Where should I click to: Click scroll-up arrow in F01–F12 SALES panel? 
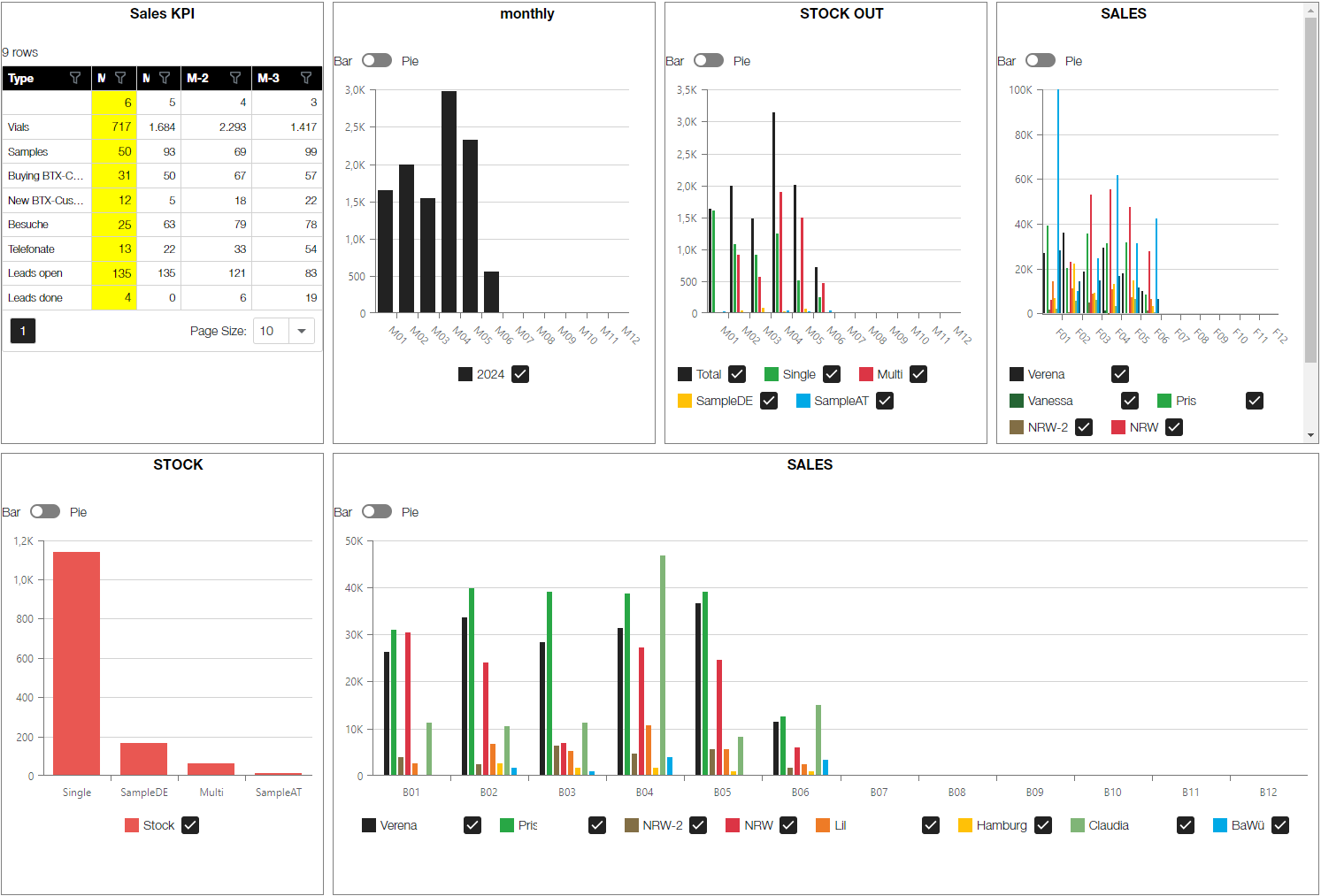pyautogui.click(x=1311, y=11)
